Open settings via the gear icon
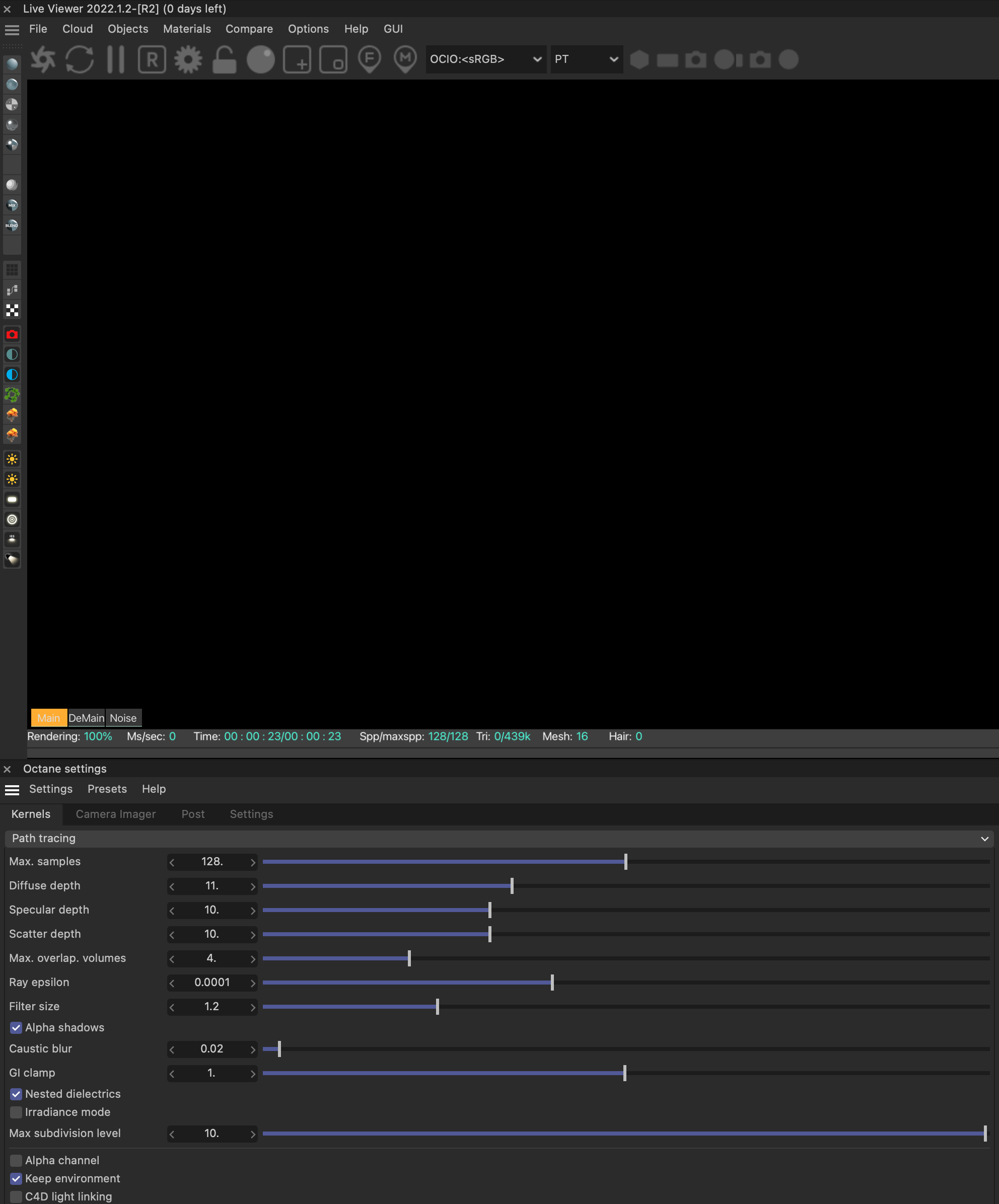999x1204 pixels. [188, 59]
